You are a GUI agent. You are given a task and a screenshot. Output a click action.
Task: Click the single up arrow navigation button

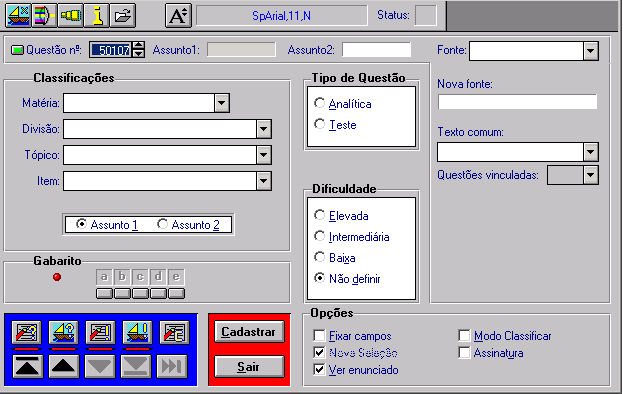coord(64,366)
